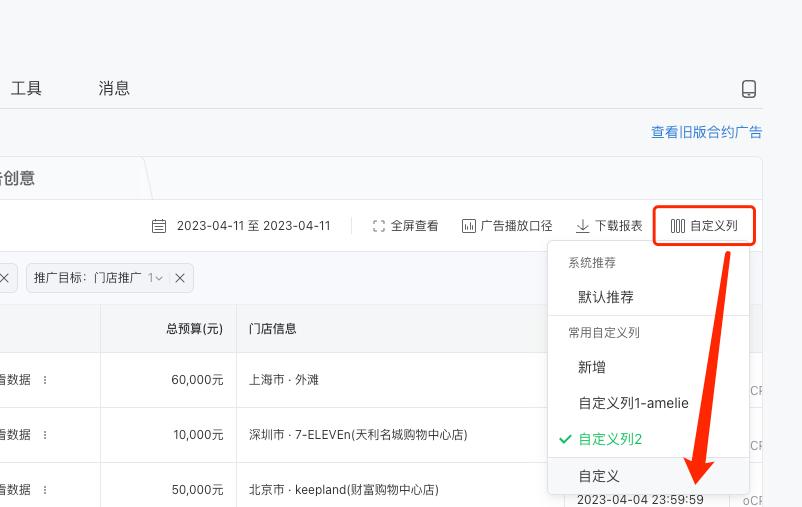Click the 广告播放口径 chart icon

(x=469, y=226)
